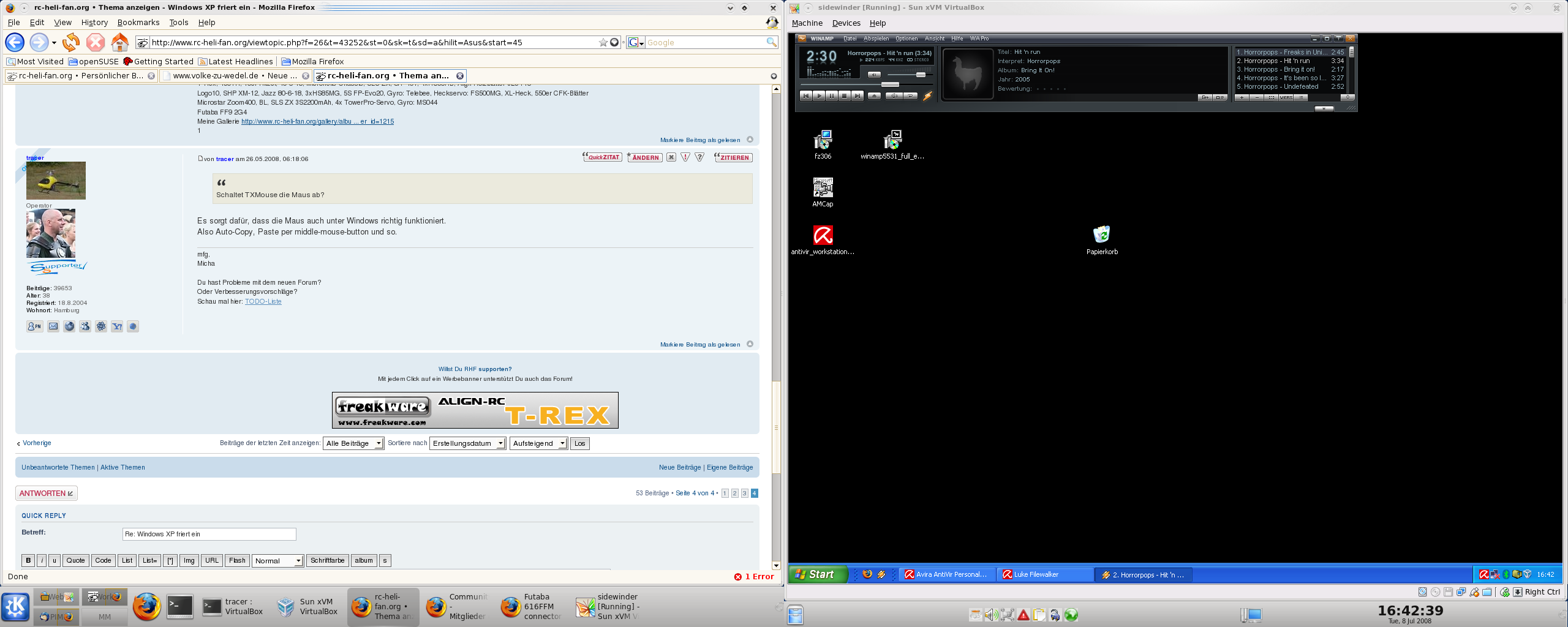Send tracer a PN message icon
The height and width of the screenshot is (627, 1568).
point(35,326)
